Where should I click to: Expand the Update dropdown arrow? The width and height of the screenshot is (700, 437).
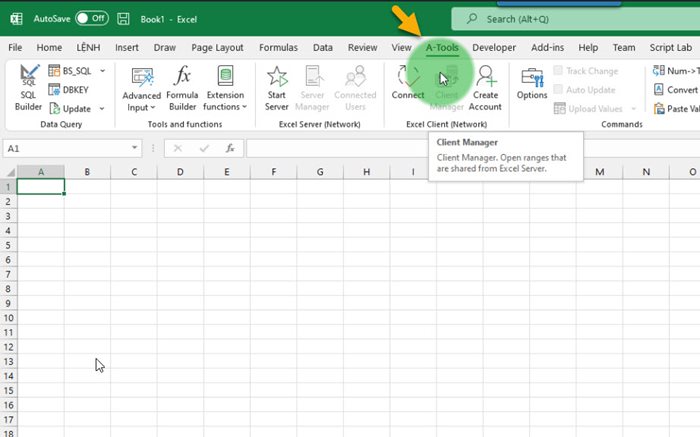102,108
